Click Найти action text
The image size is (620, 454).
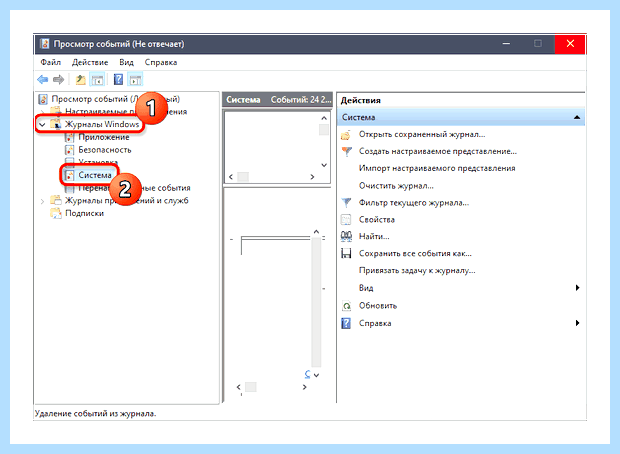pos(374,236)
